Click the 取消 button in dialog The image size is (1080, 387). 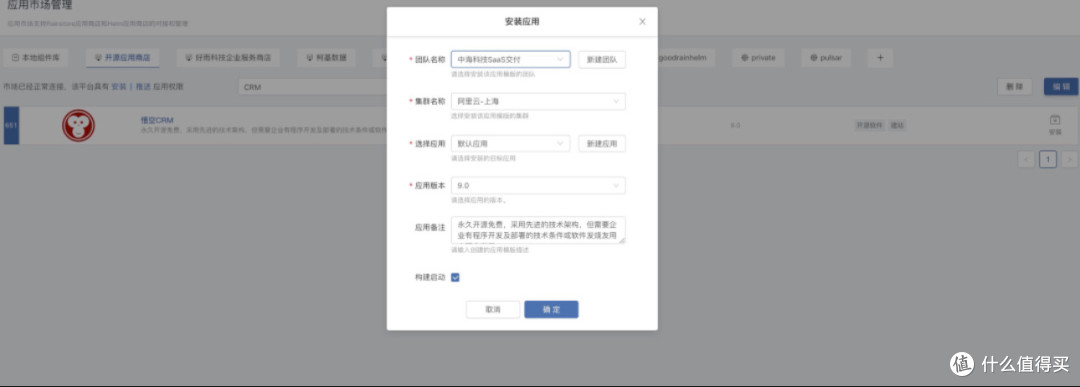pyautogui.click(x=493, y=310)
